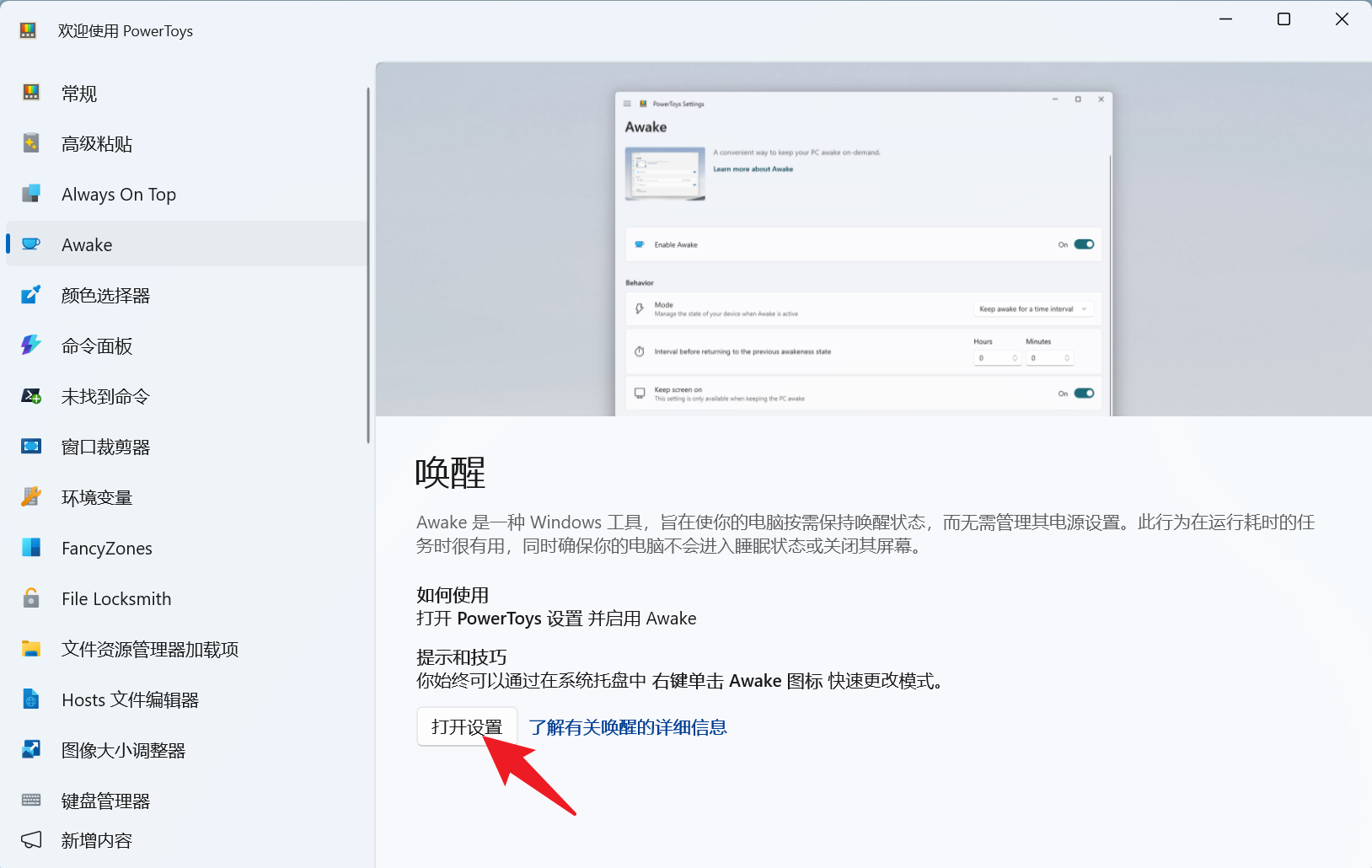This screenshot has width=1372, height=868.
Task: Go to Hosts 文件编辑器 in the sidebar
Action: (x=186, y=699)
